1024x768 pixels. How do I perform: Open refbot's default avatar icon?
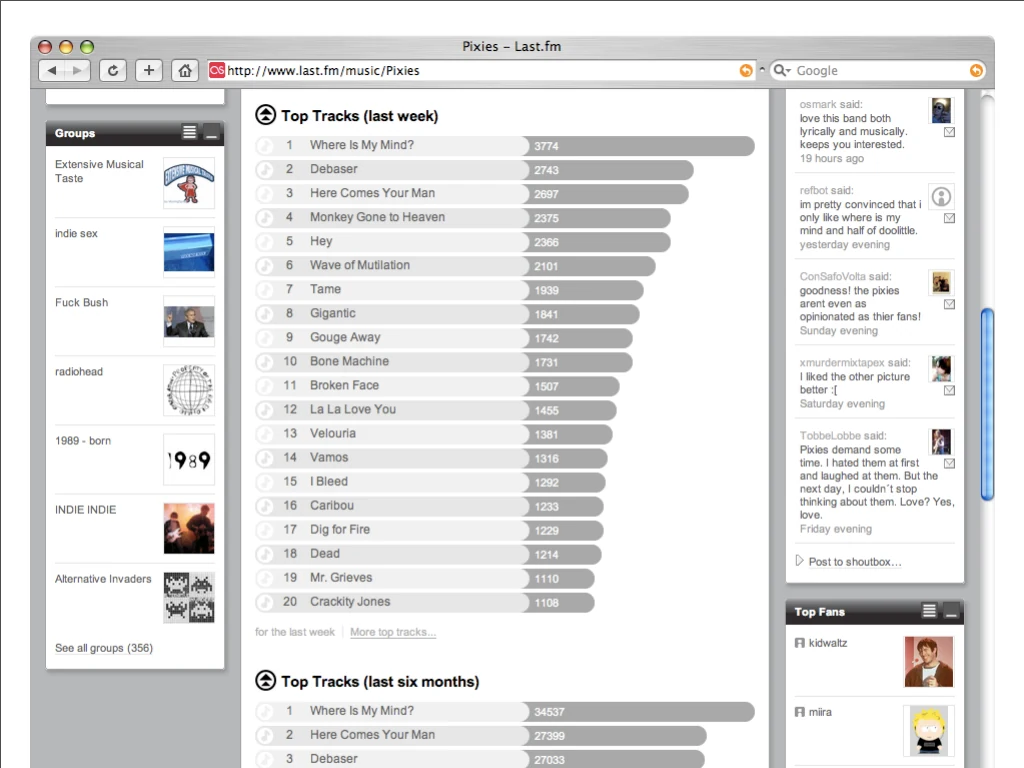tap(941, 197)
